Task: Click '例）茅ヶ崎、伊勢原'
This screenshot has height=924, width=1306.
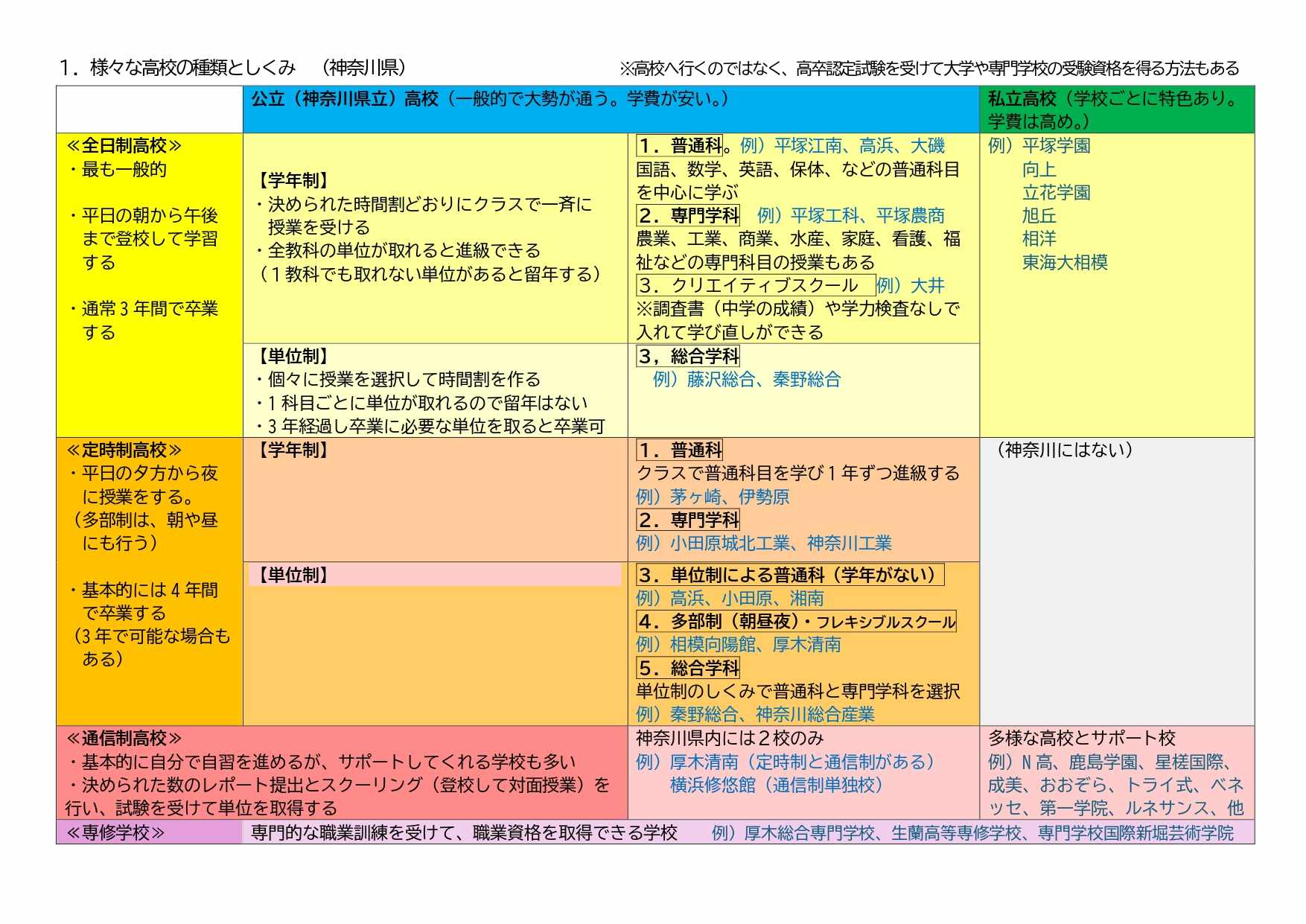Action: (713, 497)
